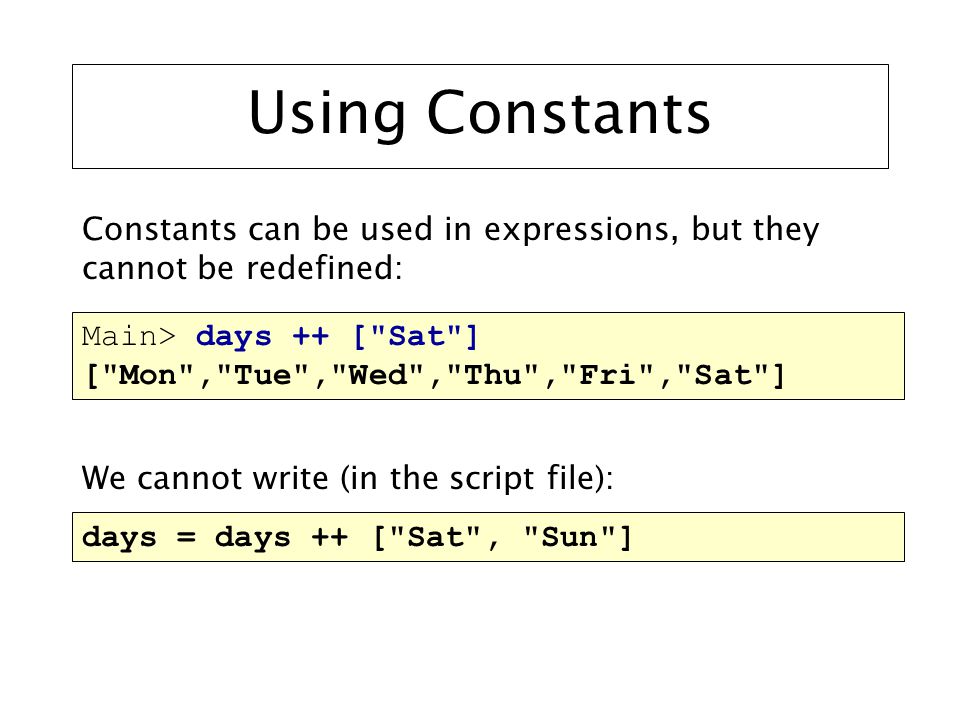Click "Wed" in the output list
Viewport: 960px width, 720px height.
coord(378,375)
